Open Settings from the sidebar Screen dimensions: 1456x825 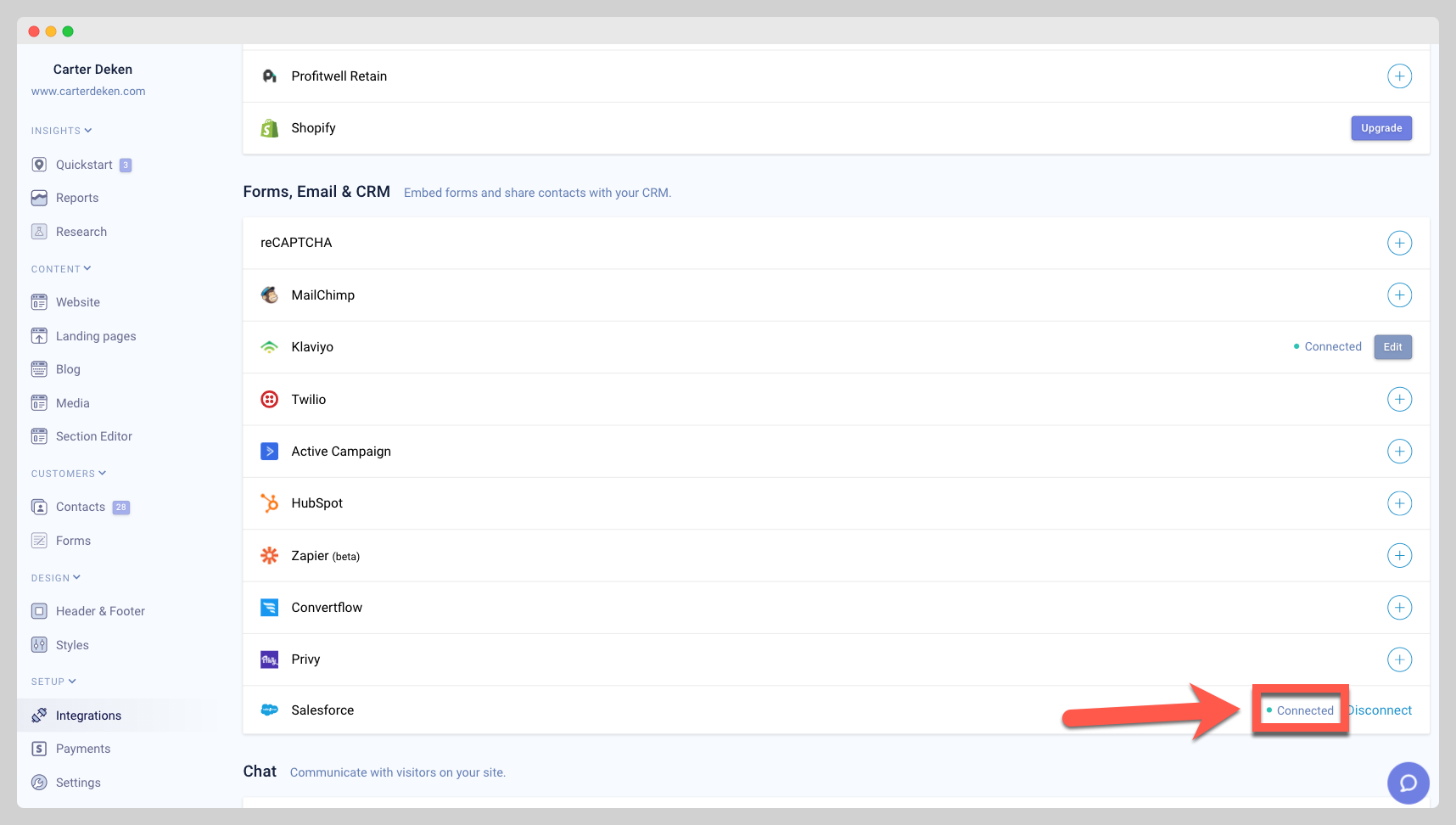(x=77, y=782)
